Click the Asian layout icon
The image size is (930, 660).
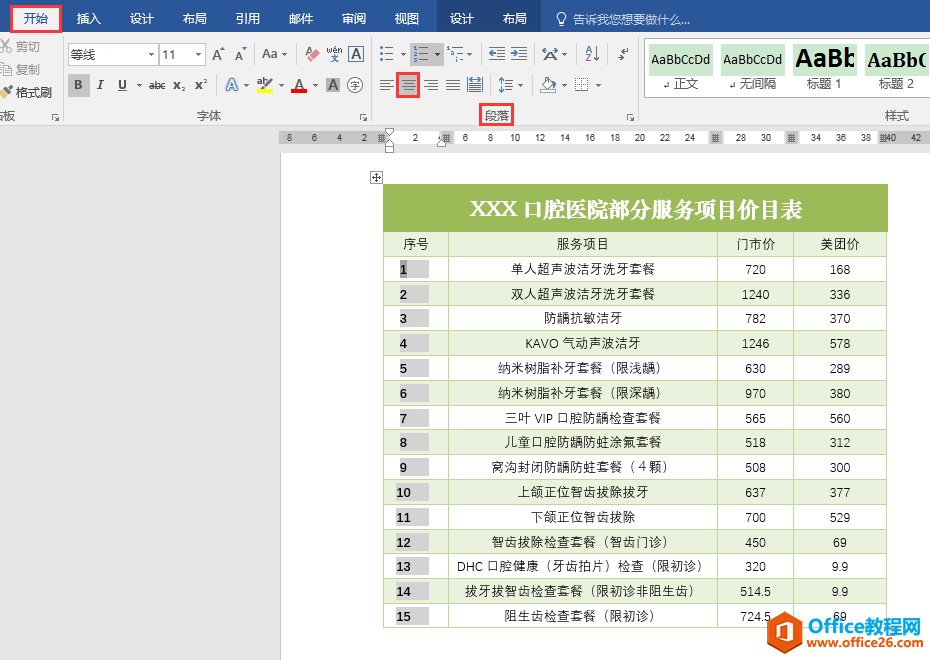click(550, 55)
